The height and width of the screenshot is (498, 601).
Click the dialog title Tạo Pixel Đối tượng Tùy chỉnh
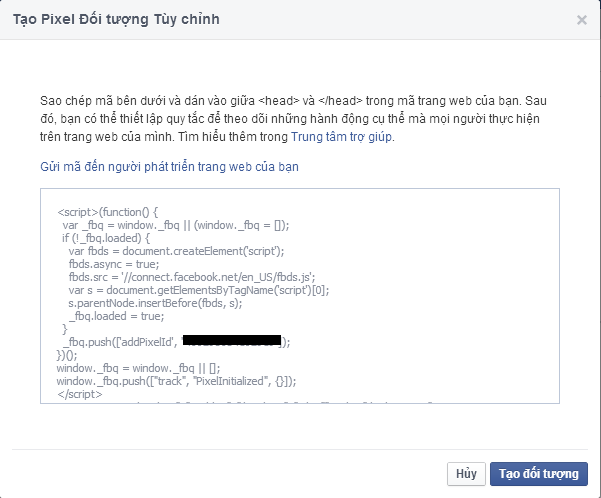point(117,19)
